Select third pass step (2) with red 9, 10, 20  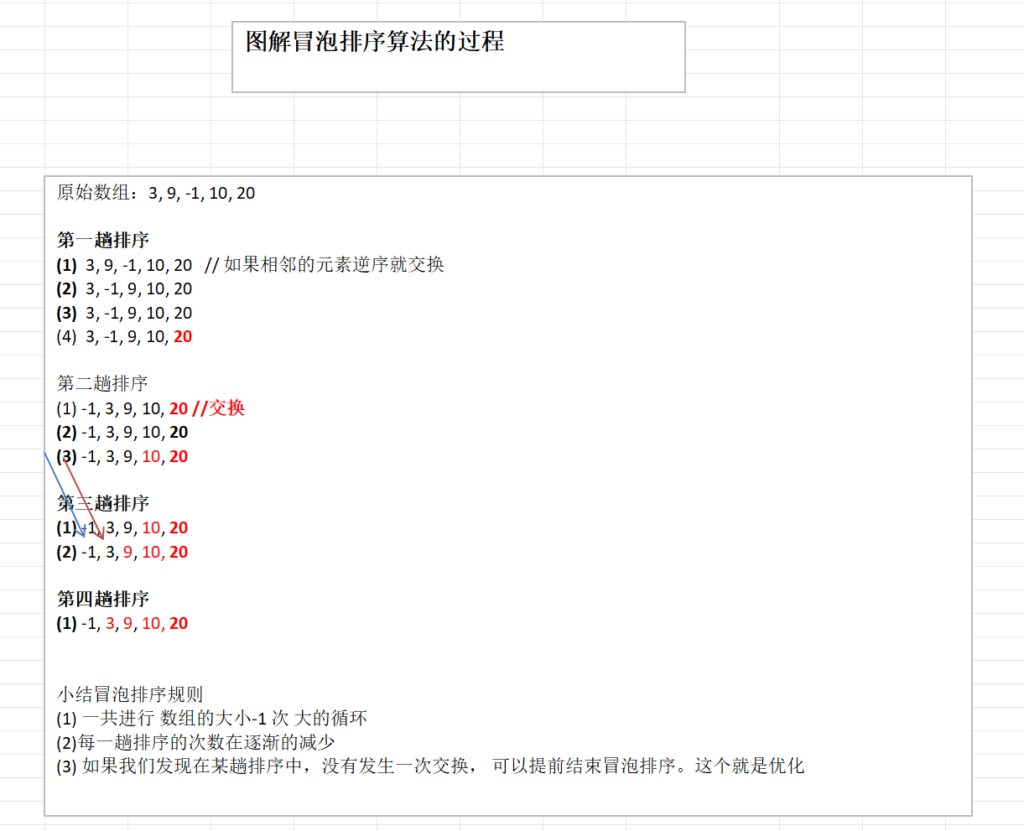click(122, 552)
